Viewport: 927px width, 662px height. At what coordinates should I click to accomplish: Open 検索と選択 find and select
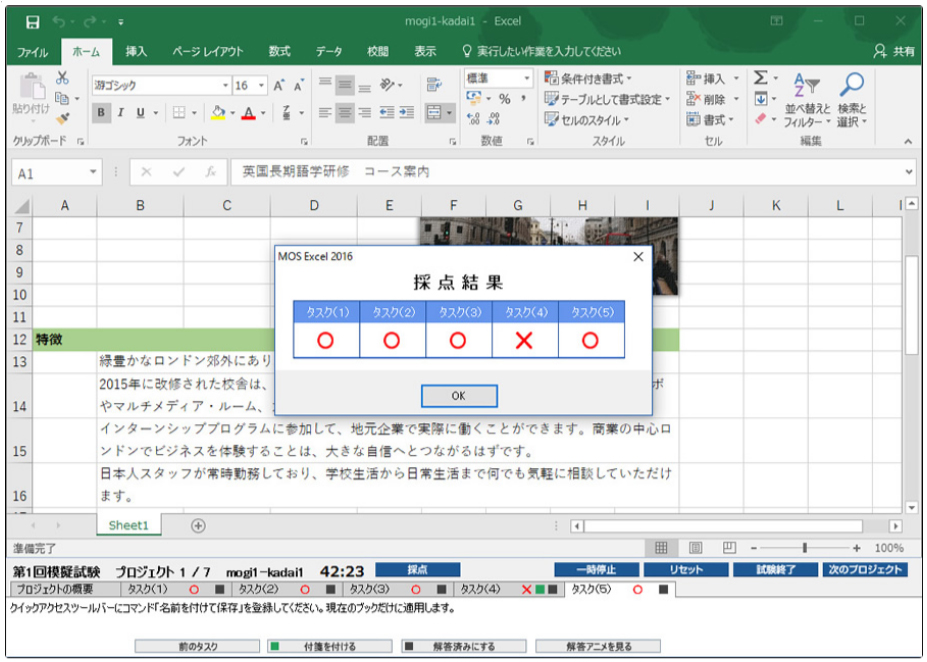click(852, 100)
